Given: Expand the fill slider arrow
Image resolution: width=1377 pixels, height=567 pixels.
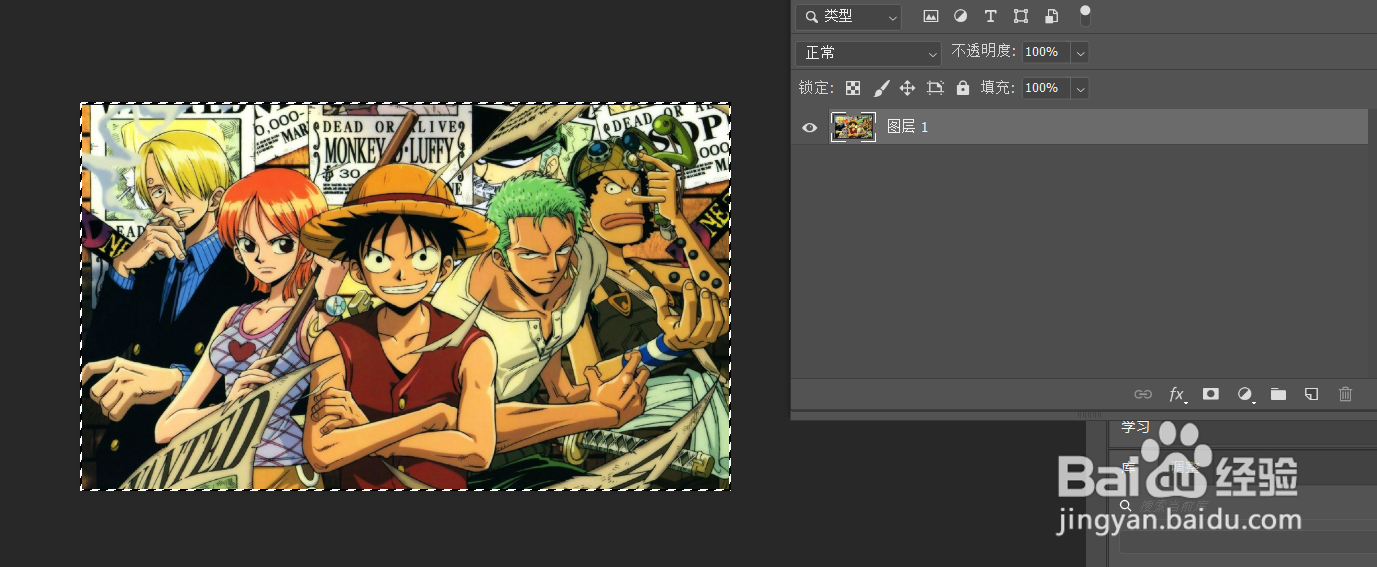Looking at the screenshot, I should [1080, 88].
